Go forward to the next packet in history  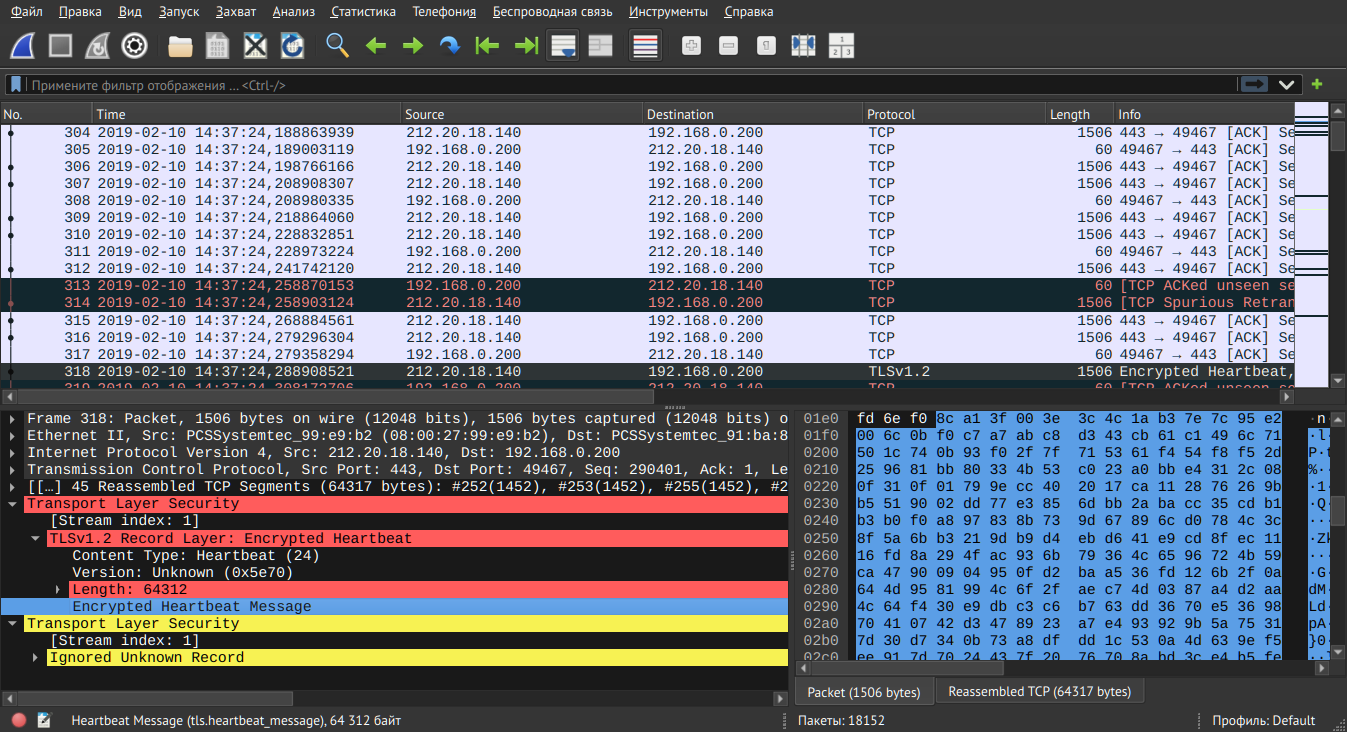click(412, 46)
